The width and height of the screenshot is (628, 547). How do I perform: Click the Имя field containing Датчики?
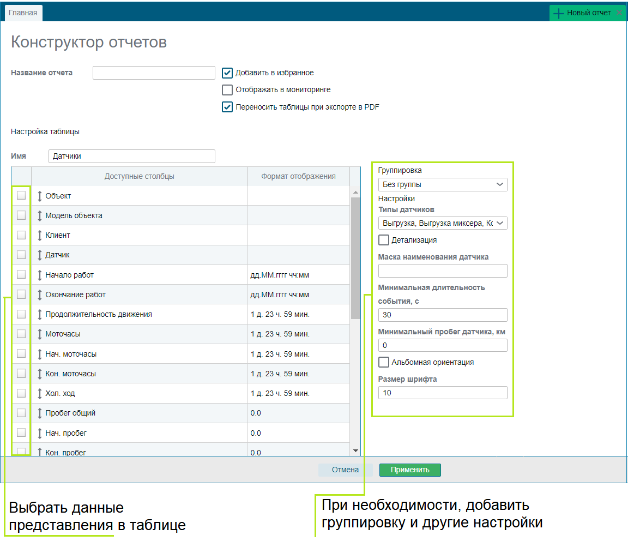tap(132, 156)
